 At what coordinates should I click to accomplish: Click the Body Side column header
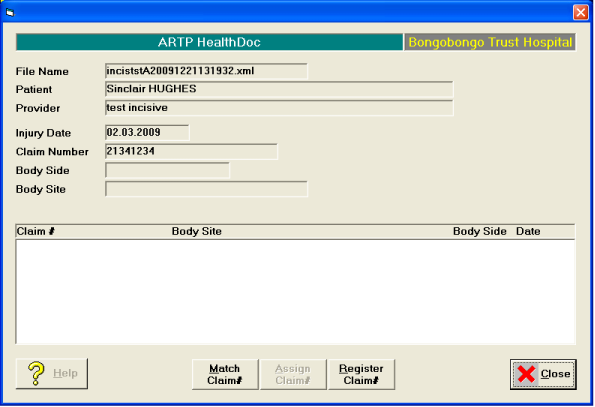480,231
